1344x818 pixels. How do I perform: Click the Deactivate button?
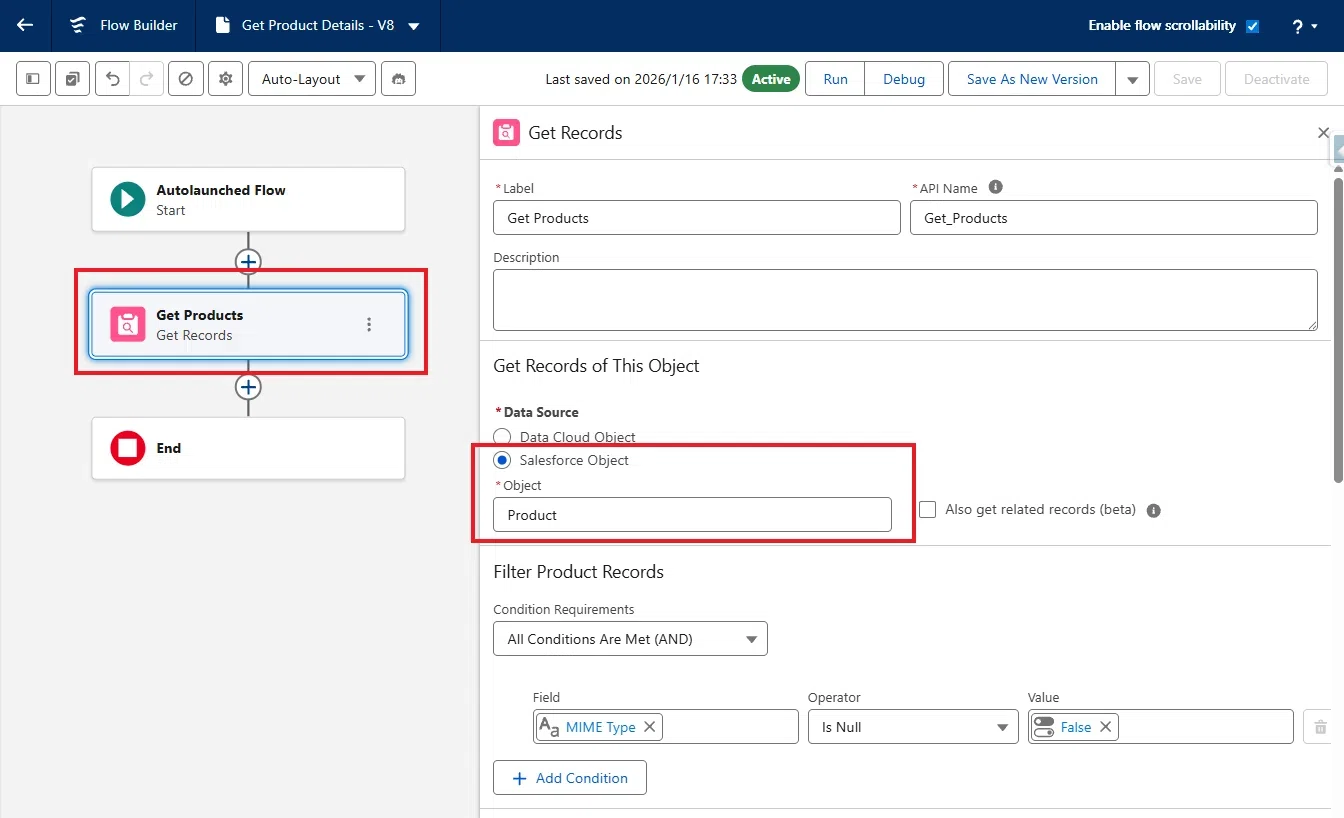tap(1276, 79)
